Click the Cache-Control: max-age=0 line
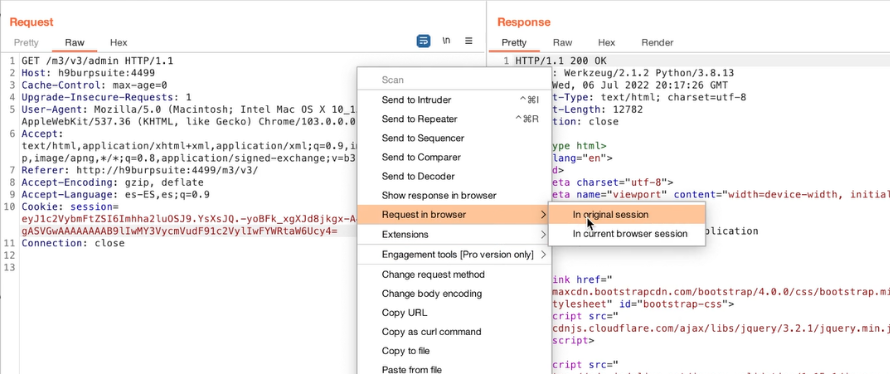 94,85
